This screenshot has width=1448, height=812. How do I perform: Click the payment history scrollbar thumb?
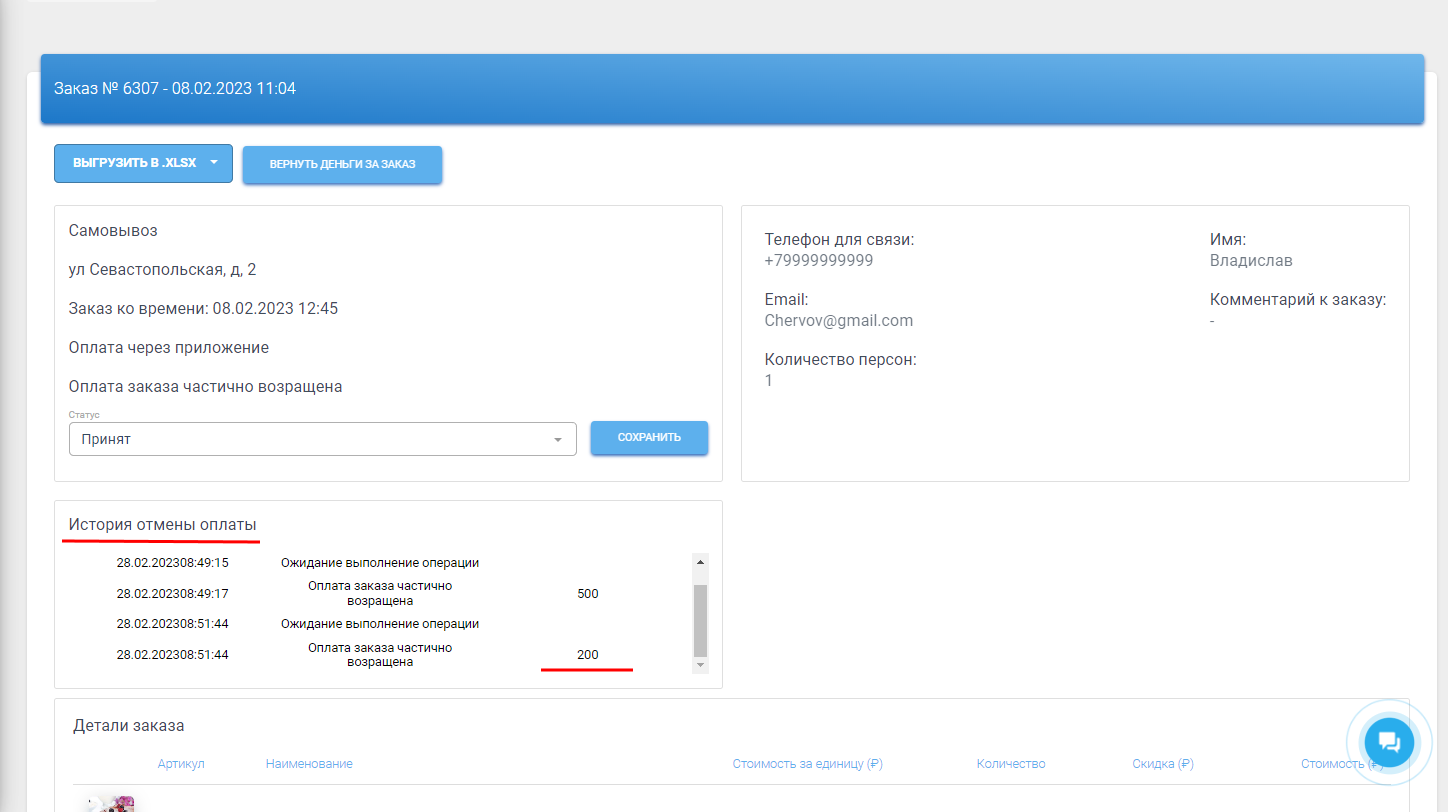(x=700, y=620)
